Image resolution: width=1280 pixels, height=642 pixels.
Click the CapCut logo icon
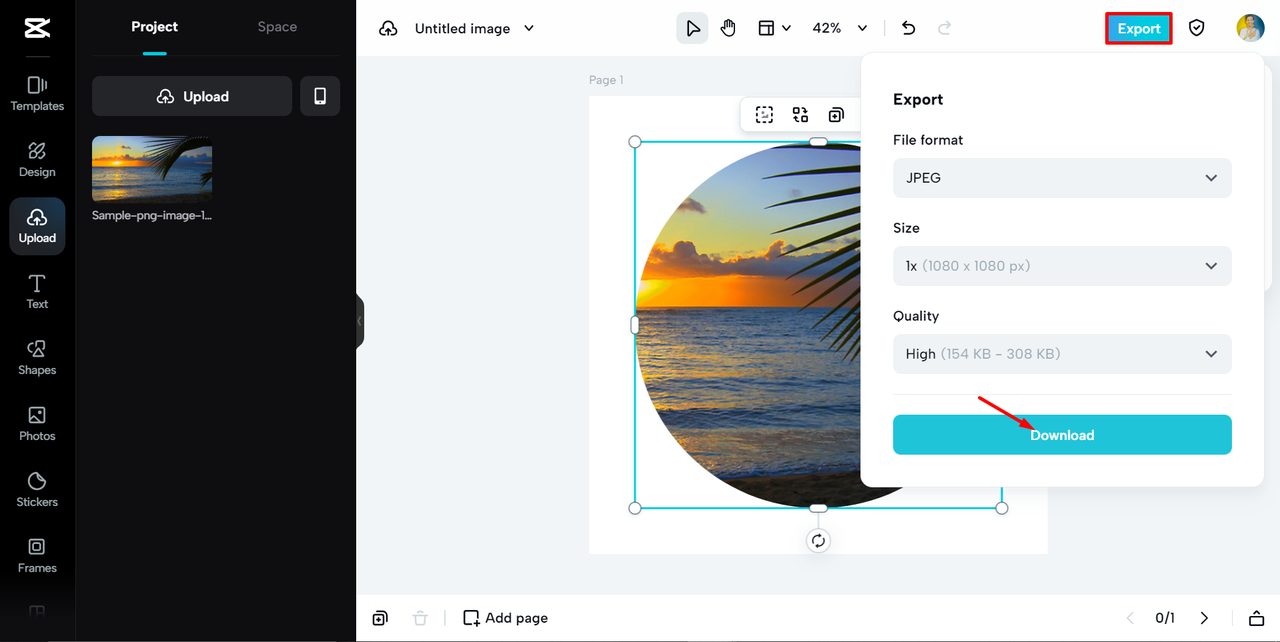(x=37, y=28)
